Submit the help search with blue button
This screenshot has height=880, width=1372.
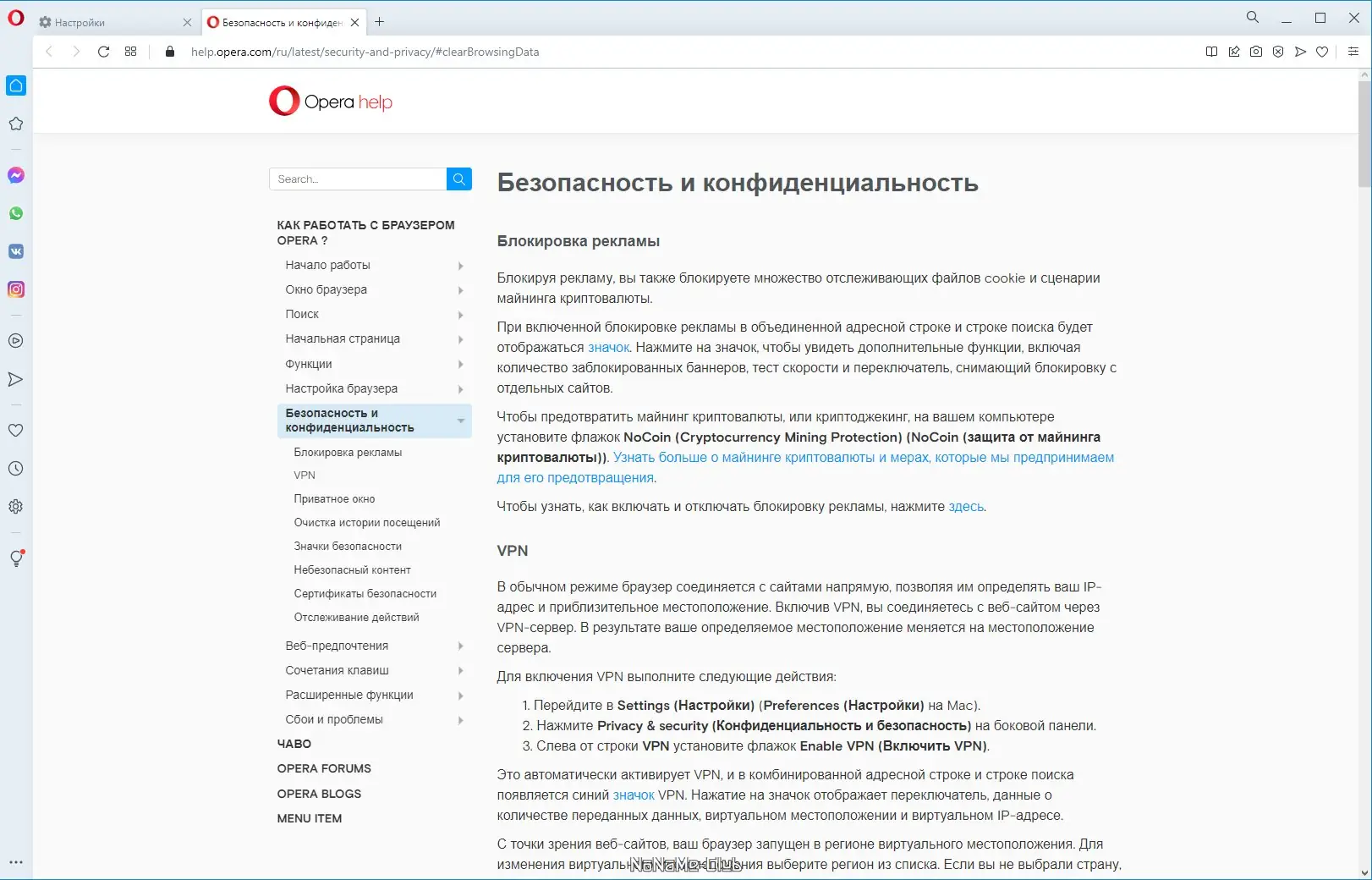[x=459, y=179]
